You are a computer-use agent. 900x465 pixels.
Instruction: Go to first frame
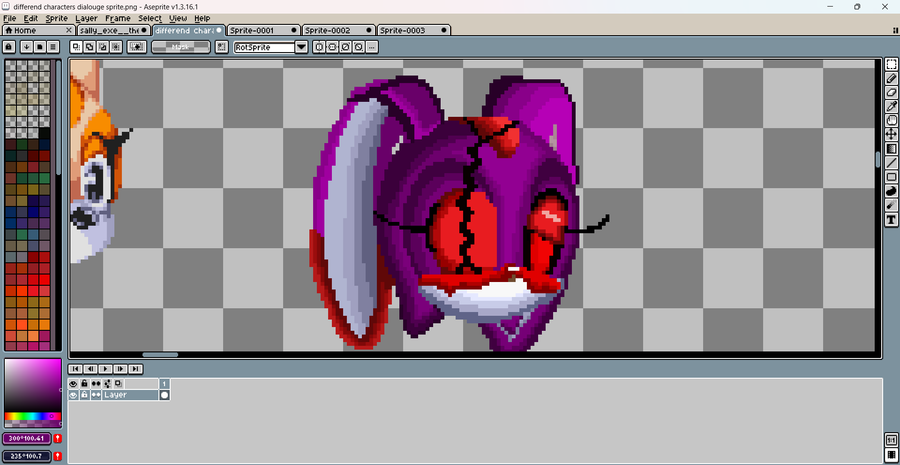tap(75, 369)
